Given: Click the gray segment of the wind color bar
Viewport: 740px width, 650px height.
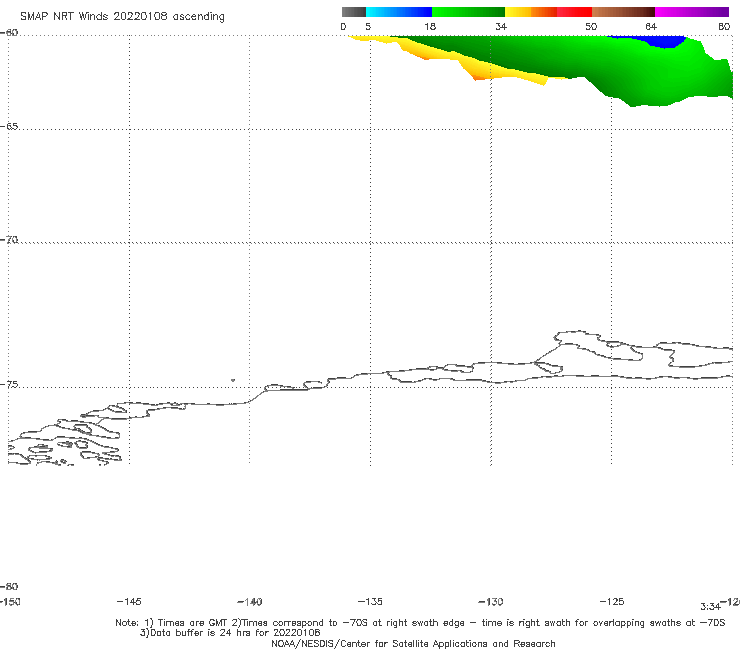Looking at the screenshot, I should (354, 12).
